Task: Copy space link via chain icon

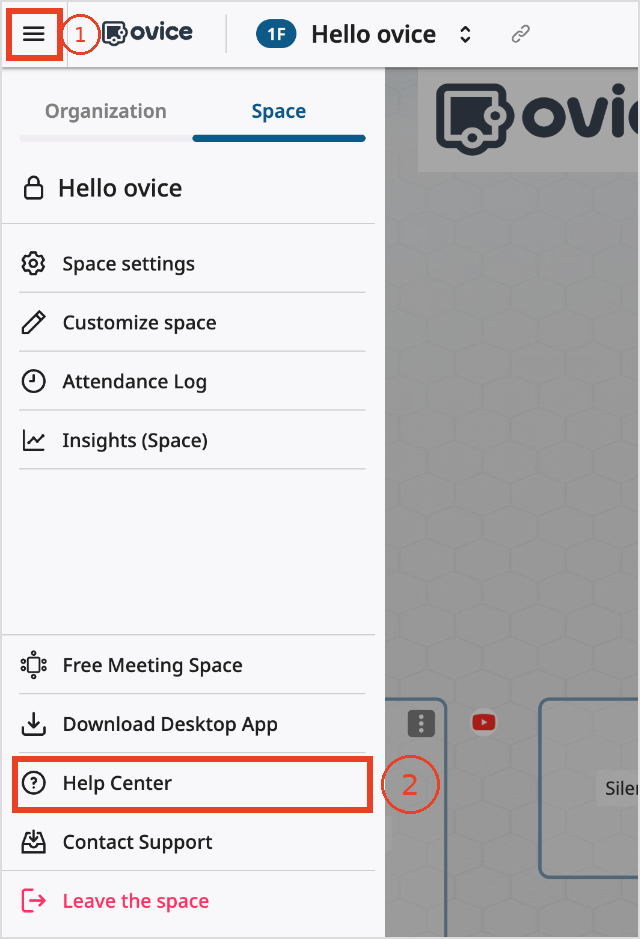Action: pyautogui.click(x=520, y=34)
